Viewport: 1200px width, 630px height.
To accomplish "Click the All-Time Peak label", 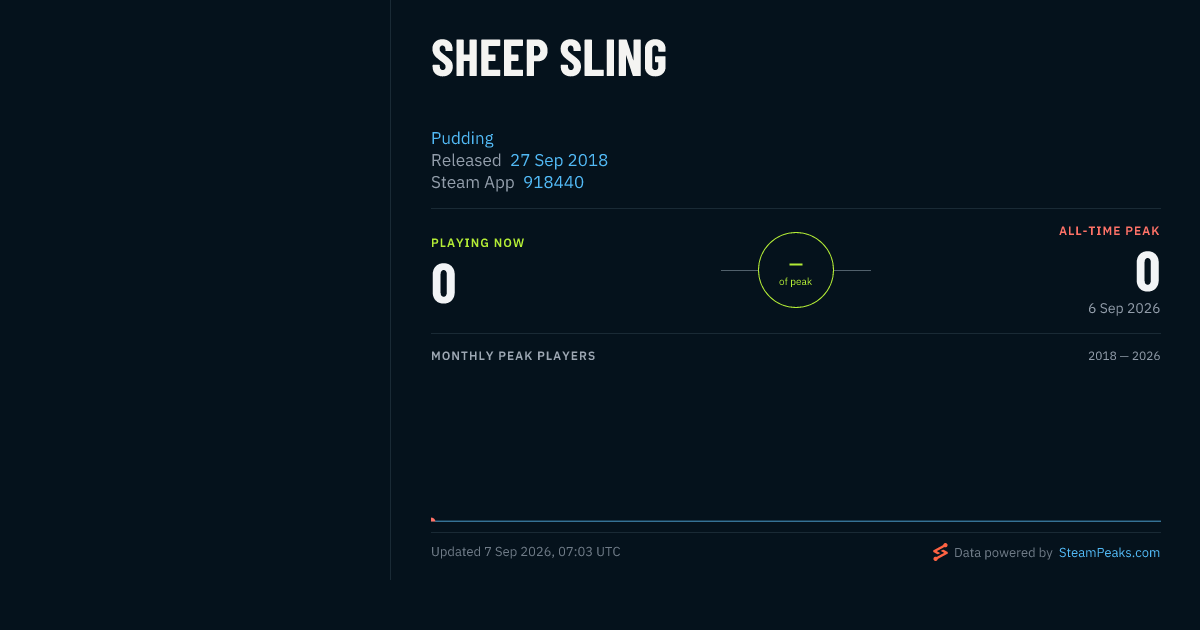I will [1109, 231].
